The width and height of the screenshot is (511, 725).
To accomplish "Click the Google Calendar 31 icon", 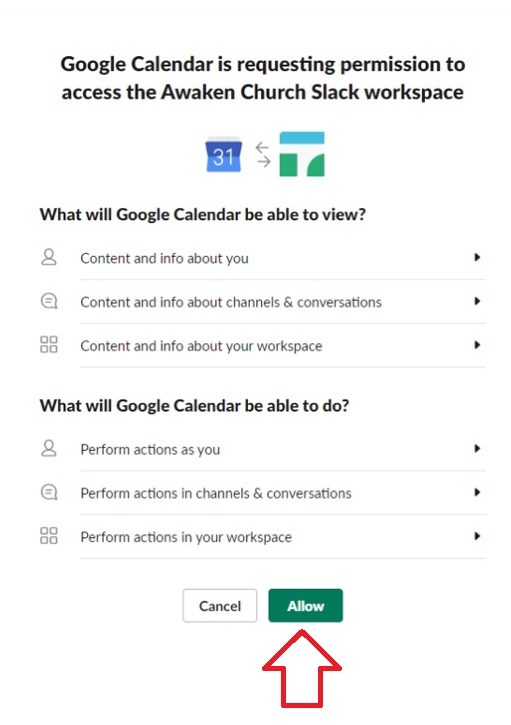I will tap(223, 154).
